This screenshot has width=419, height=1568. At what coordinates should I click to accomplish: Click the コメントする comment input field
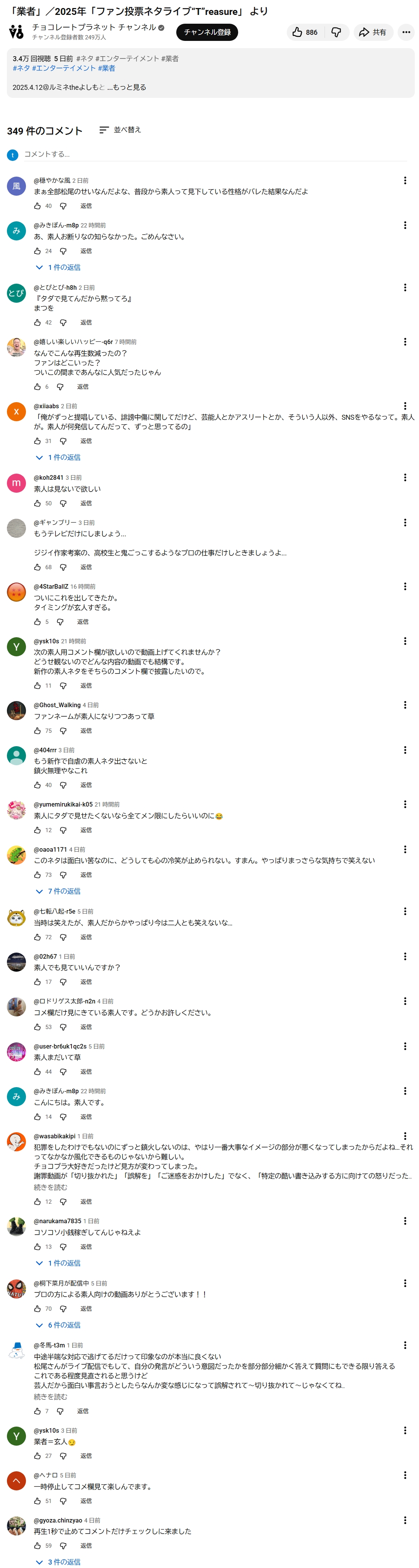point(215,154)
